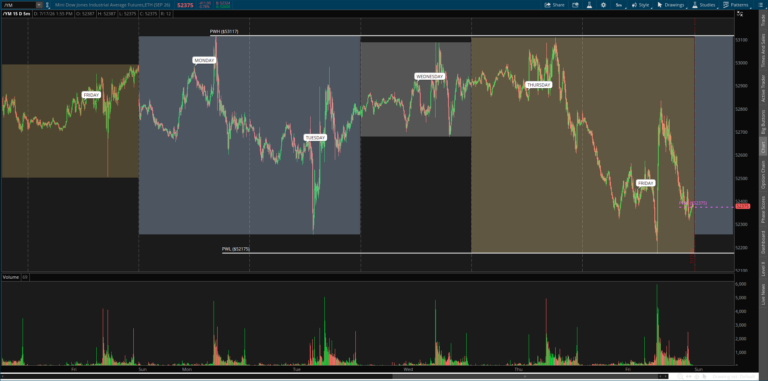Open the Big Buttons side tab
Screen dimensions: 768x381
coord(762,122)
